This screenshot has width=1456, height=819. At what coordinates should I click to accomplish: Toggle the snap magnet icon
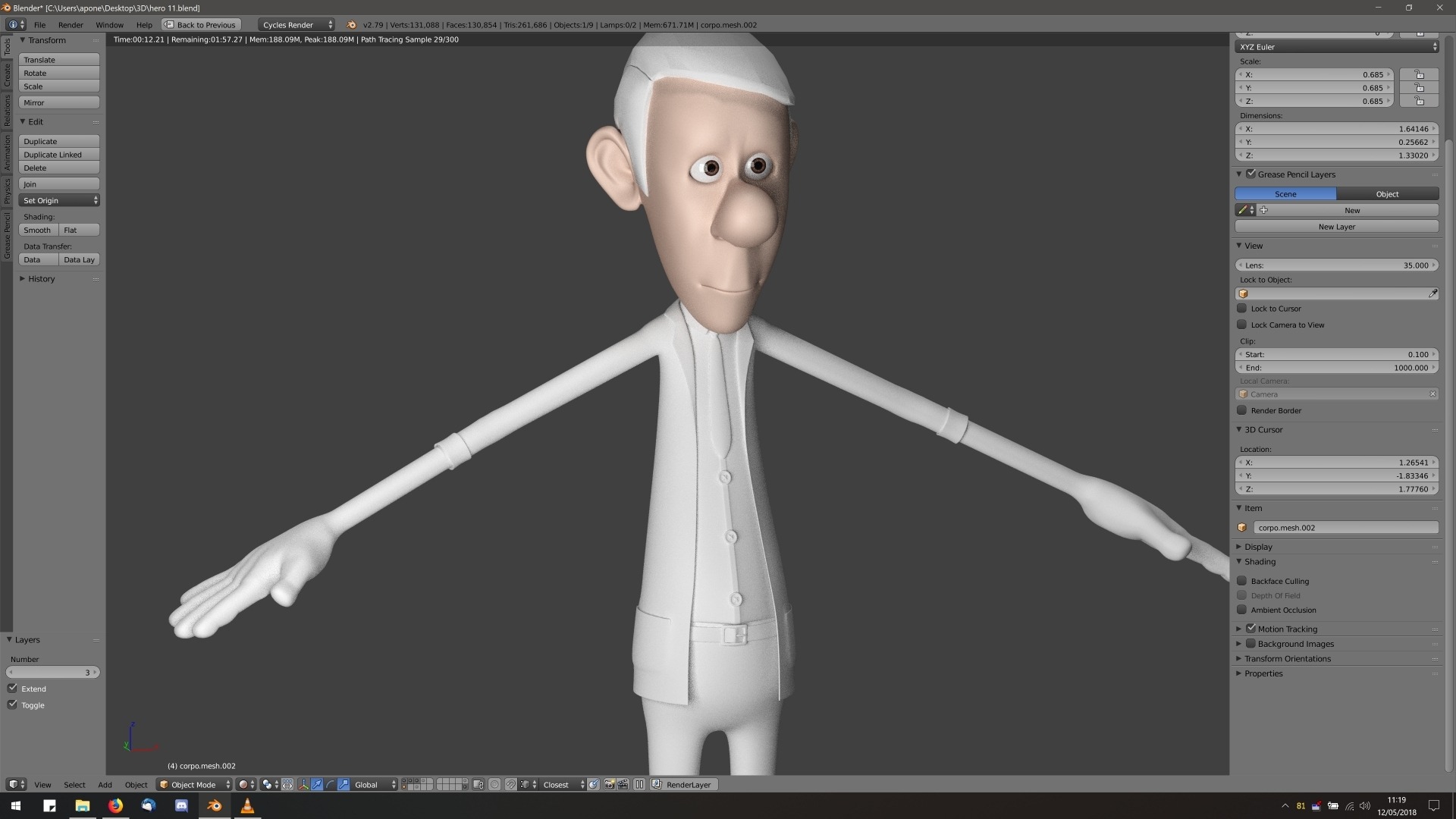coord(510,785)
